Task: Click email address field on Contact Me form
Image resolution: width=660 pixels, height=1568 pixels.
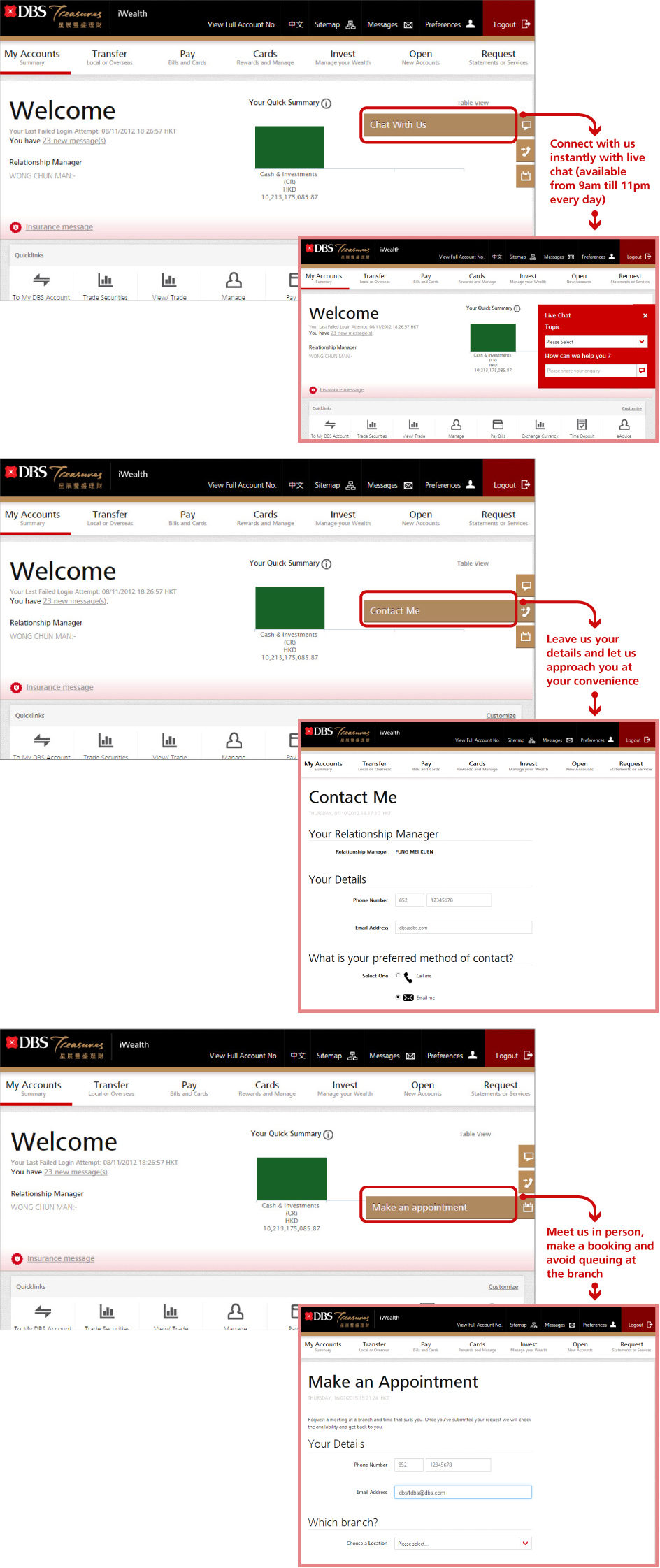Action: click(x=463, y=928)
